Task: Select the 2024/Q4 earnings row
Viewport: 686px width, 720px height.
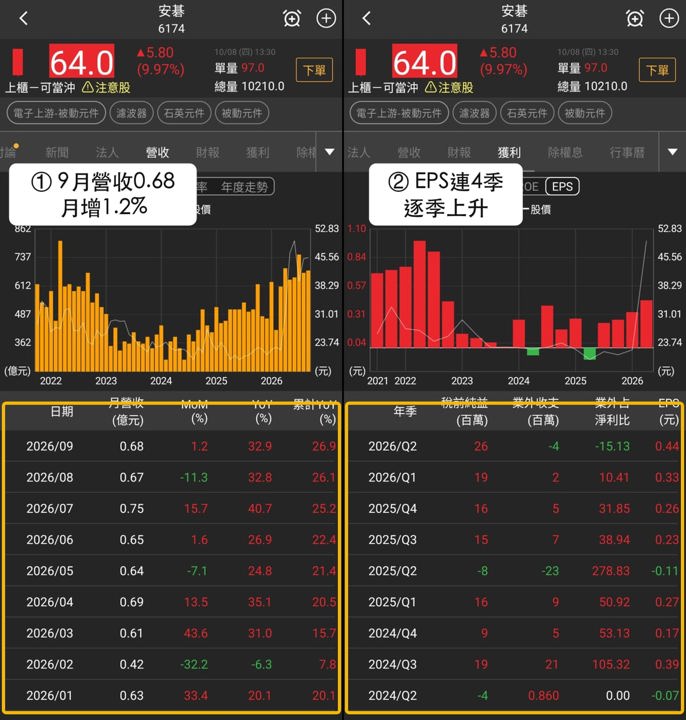Action: coord(514,633)
